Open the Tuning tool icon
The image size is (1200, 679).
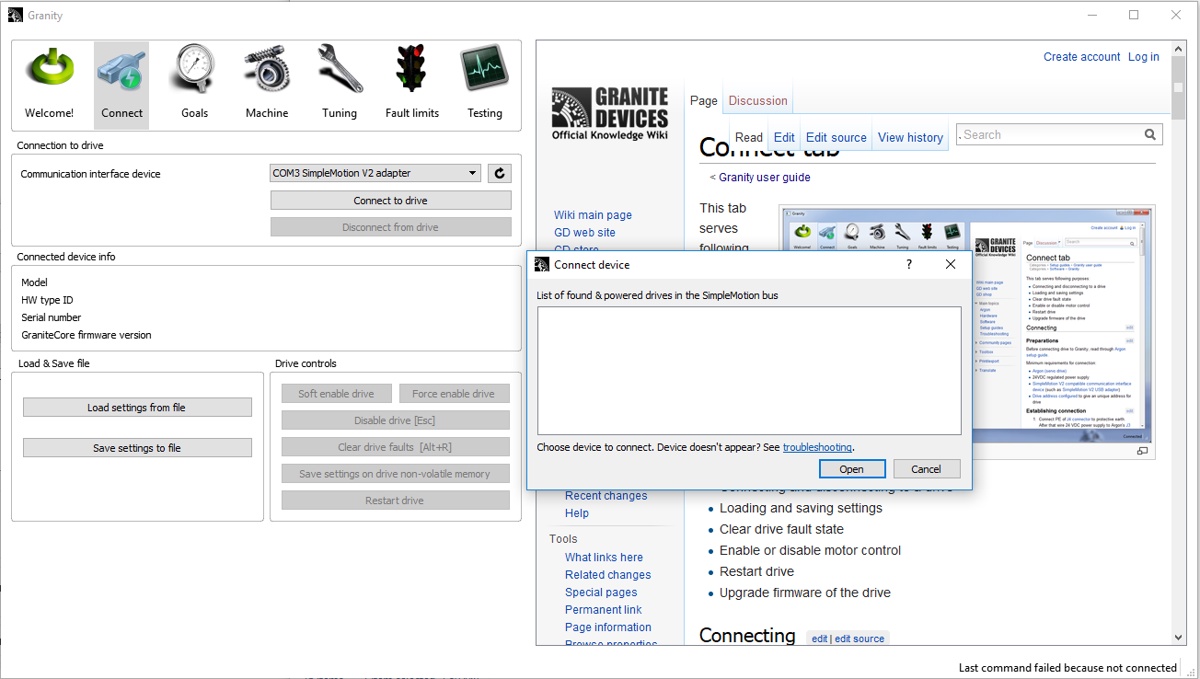(x=339, y=72)
